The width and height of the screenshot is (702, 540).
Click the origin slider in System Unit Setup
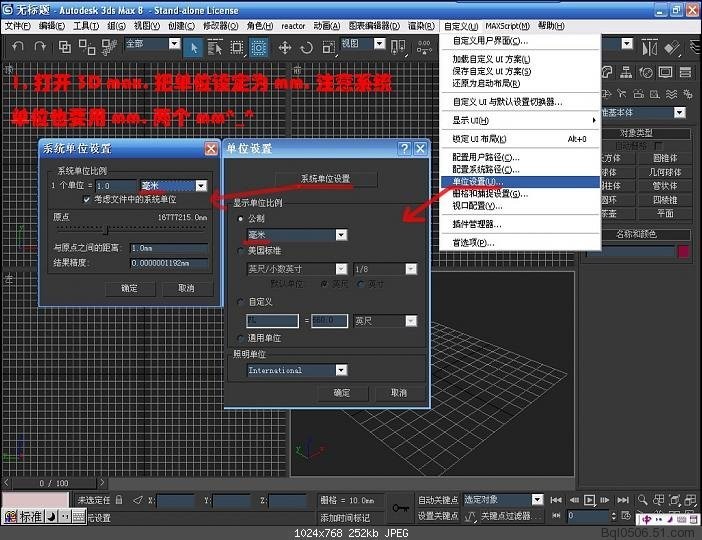point(106,230)
